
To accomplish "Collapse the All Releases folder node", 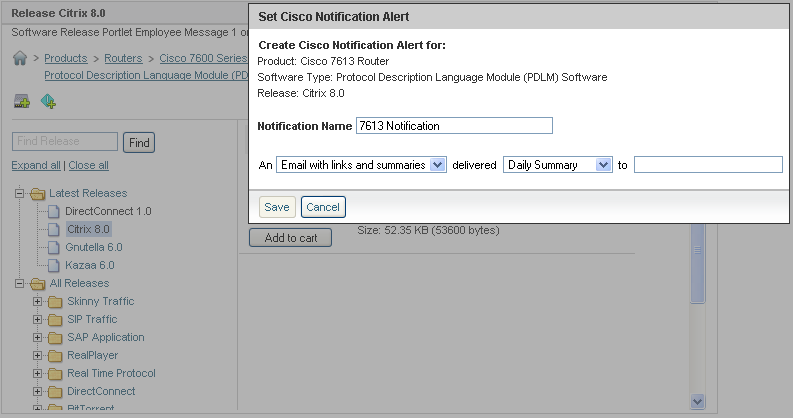I will [x=19, y=283].
